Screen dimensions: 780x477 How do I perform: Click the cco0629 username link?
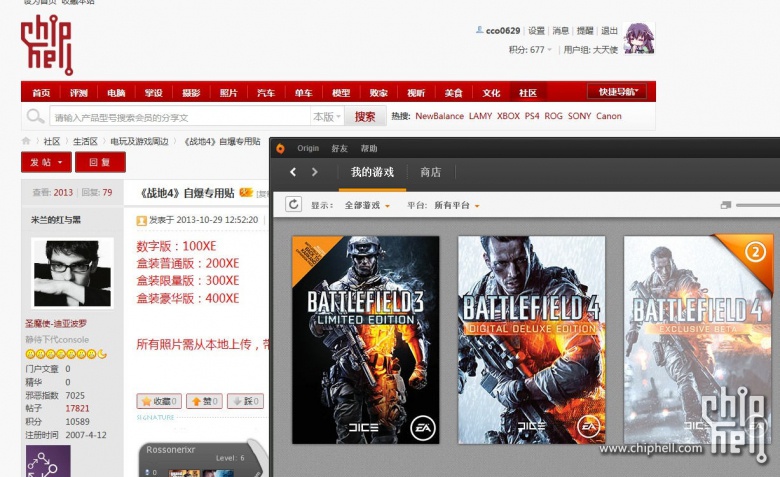503,30
